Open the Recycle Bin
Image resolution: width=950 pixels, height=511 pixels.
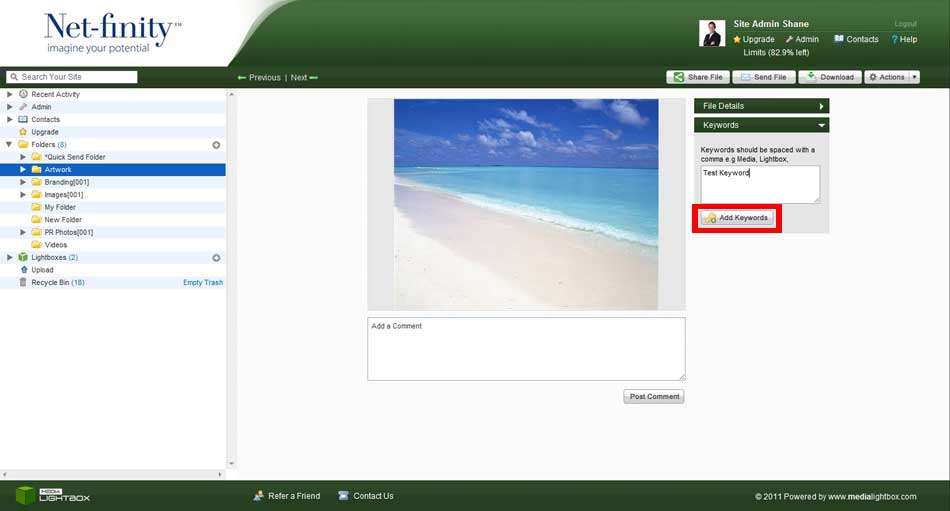click(50, 283)
